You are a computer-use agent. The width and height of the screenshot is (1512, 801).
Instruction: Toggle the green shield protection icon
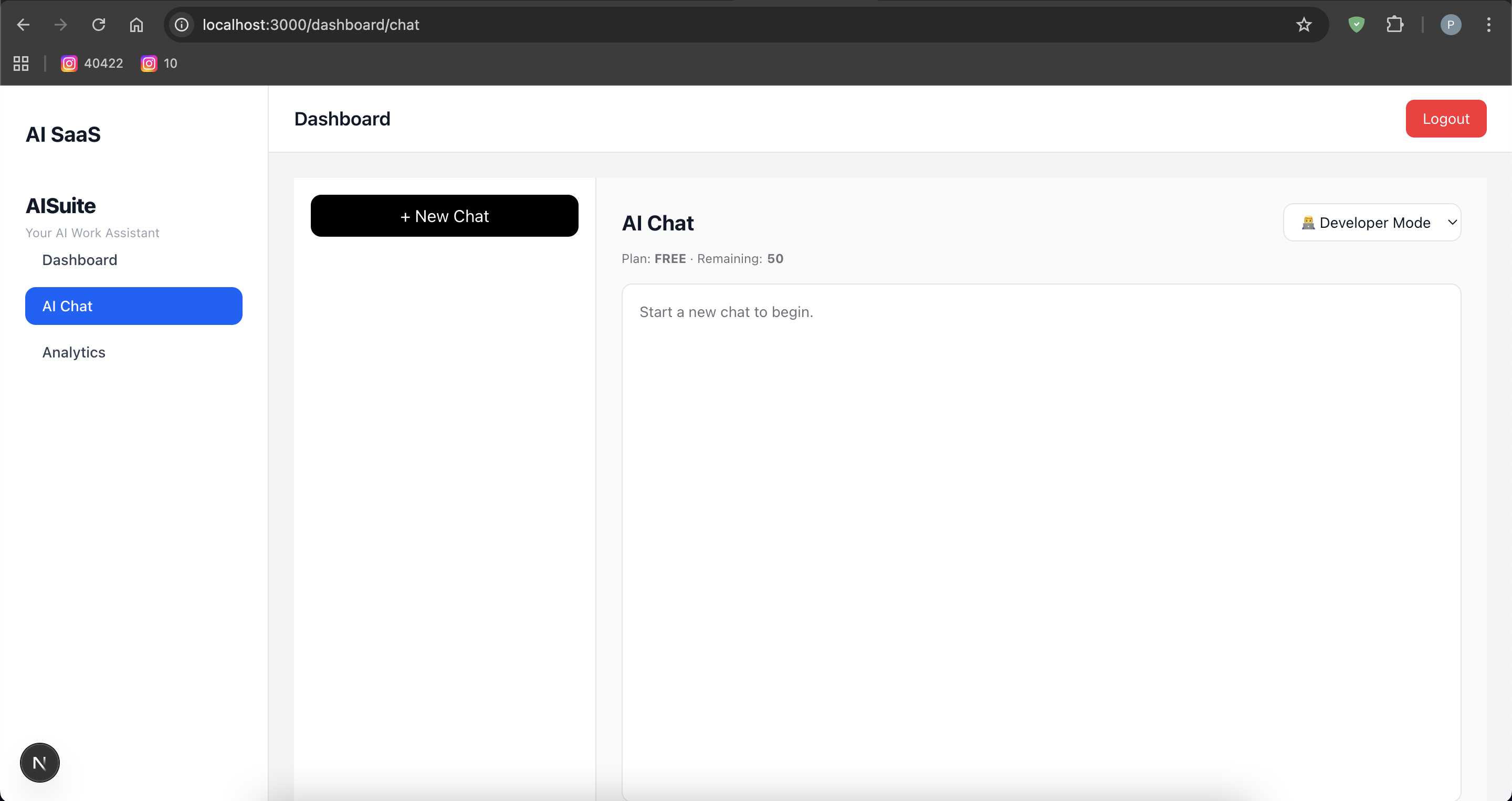pyautogui.click(x=1357, y=24)
